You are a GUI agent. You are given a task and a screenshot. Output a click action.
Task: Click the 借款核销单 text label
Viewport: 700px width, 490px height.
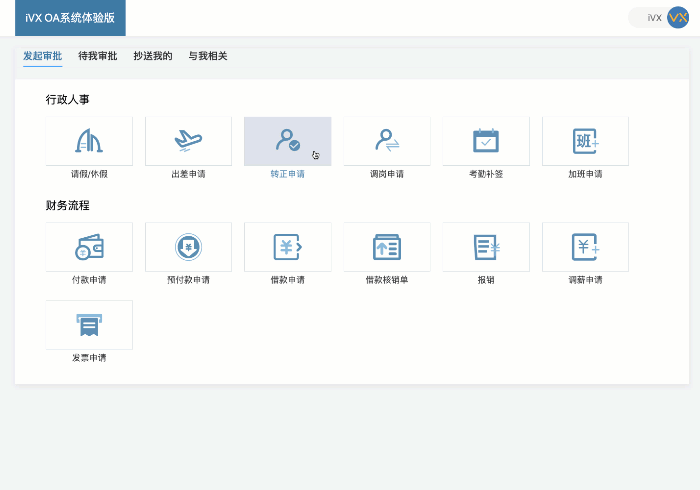pos(387,280)
